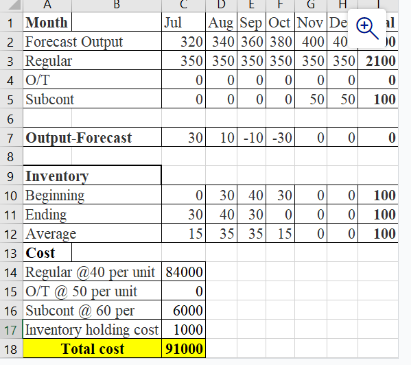Select the 6000 subcontract cost cell
411x365 pixels.
click(x=184, y=310)
